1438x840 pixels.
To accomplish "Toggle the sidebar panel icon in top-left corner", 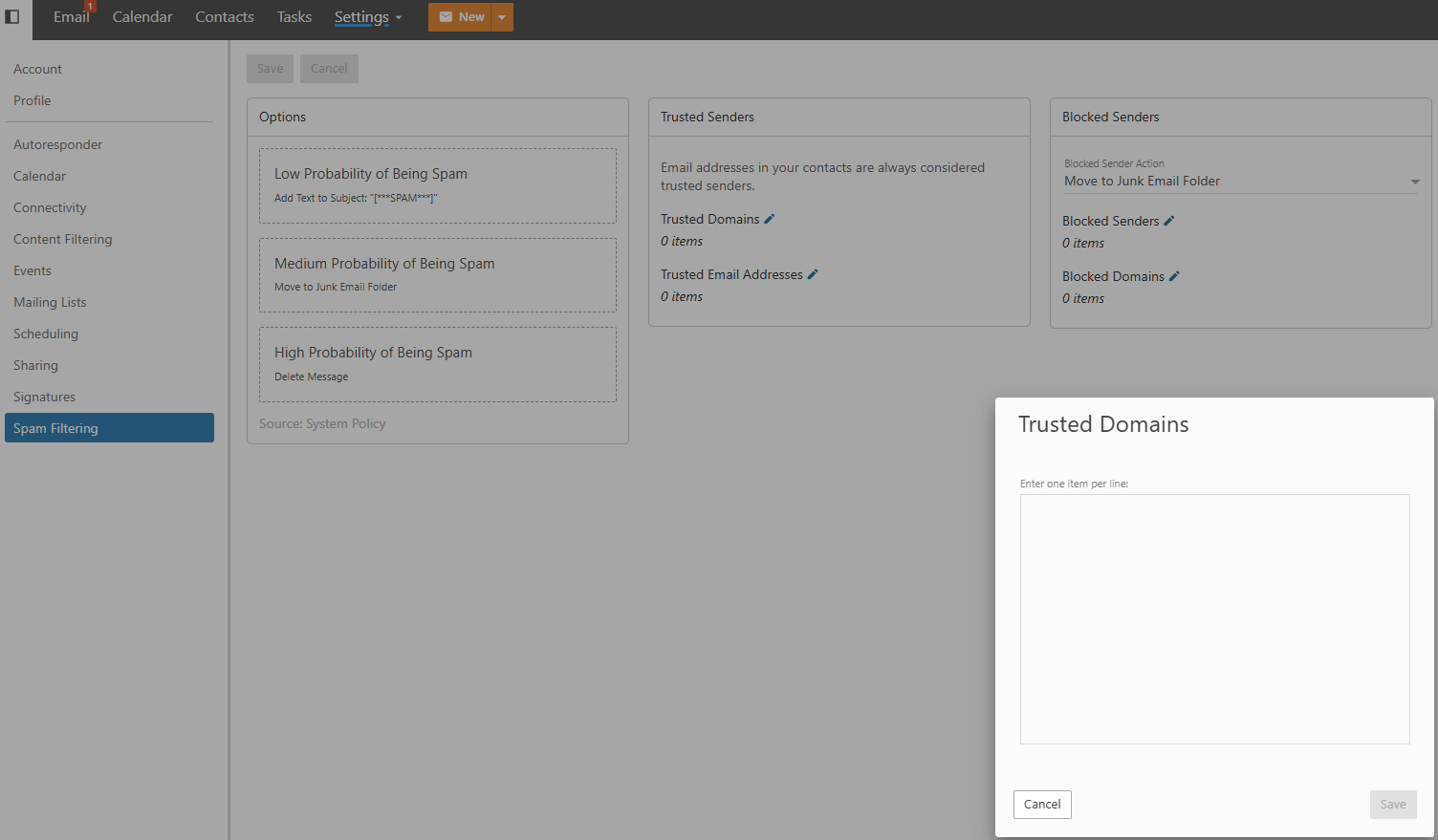I will coord(12,17).
